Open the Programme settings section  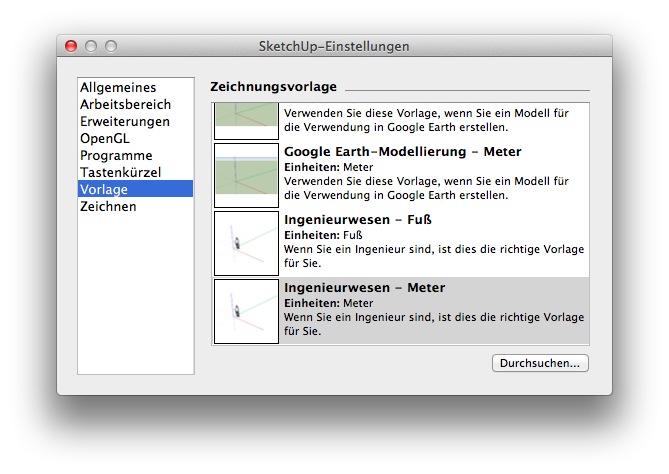pos(116,156)
